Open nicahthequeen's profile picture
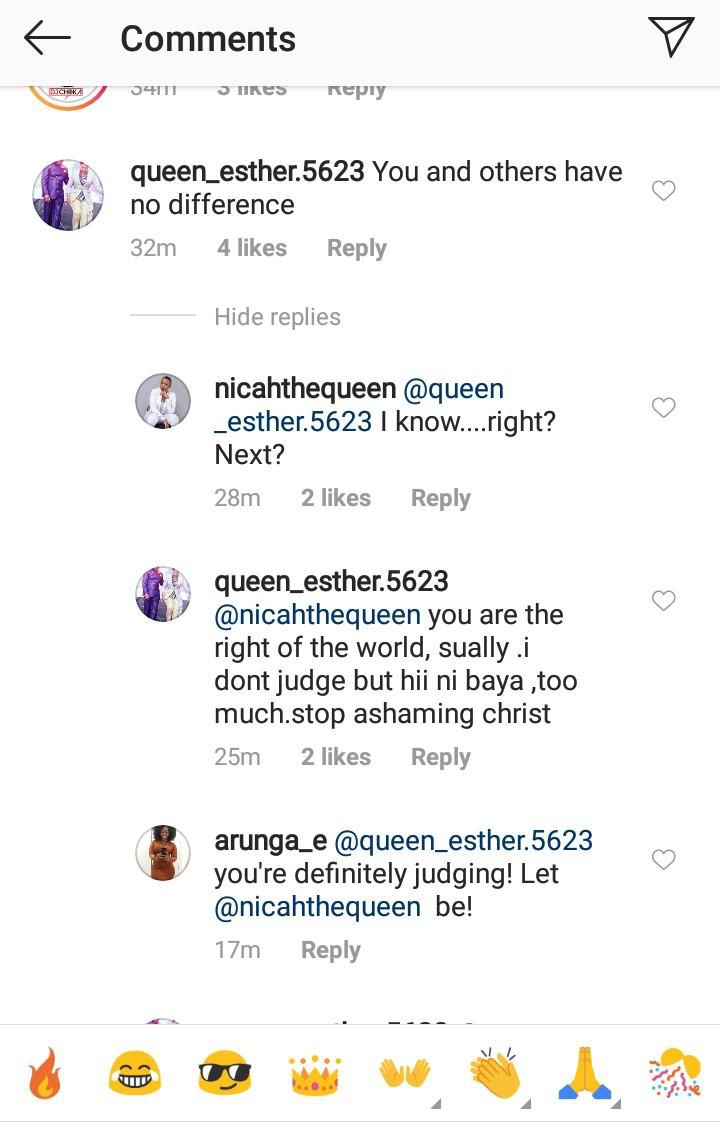This screenshot has height=1131, width=720. pyautogui.click(x=162, y=400)
